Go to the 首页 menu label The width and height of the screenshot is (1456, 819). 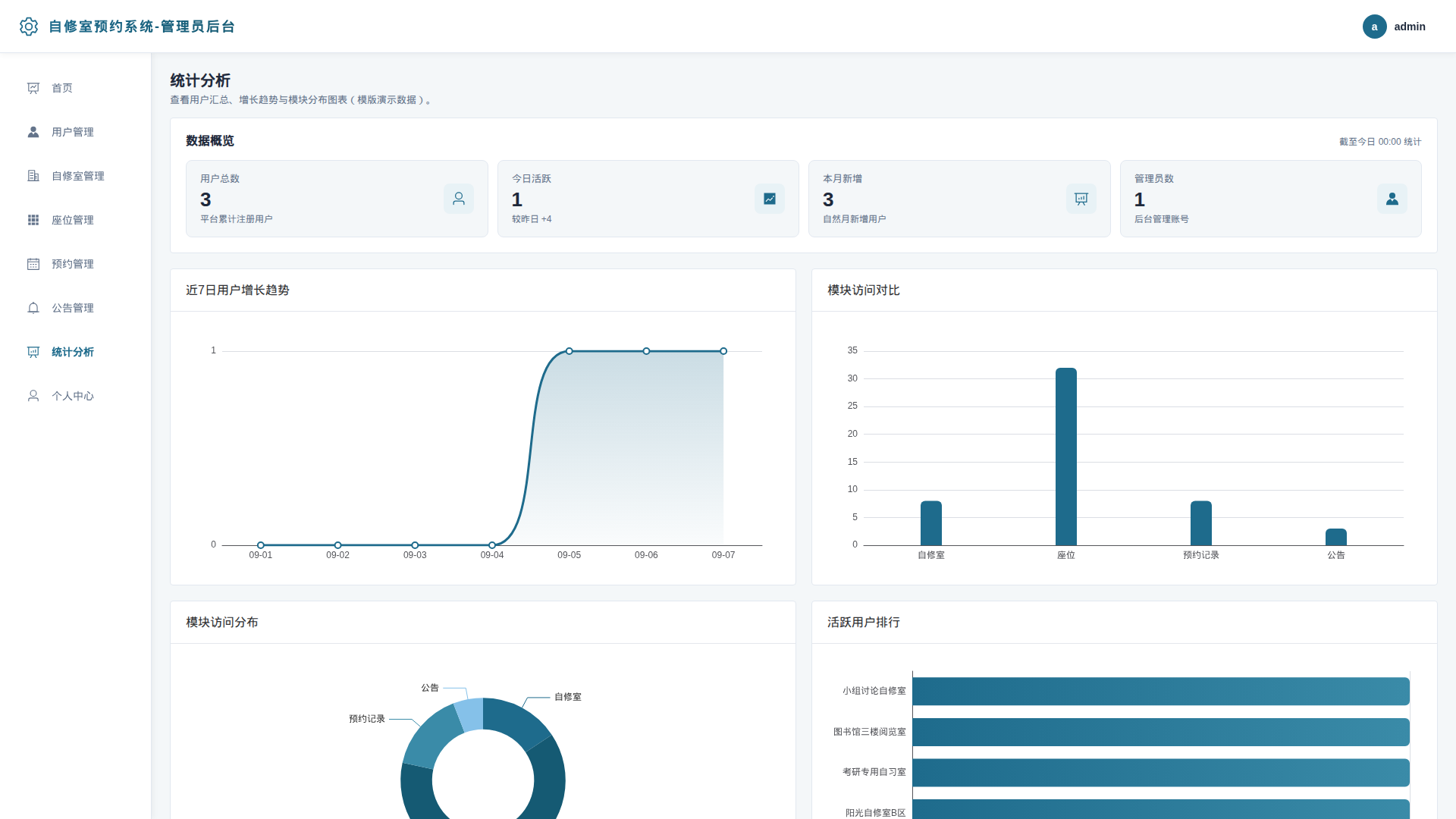pyautogui.click(x=62, y=88)
